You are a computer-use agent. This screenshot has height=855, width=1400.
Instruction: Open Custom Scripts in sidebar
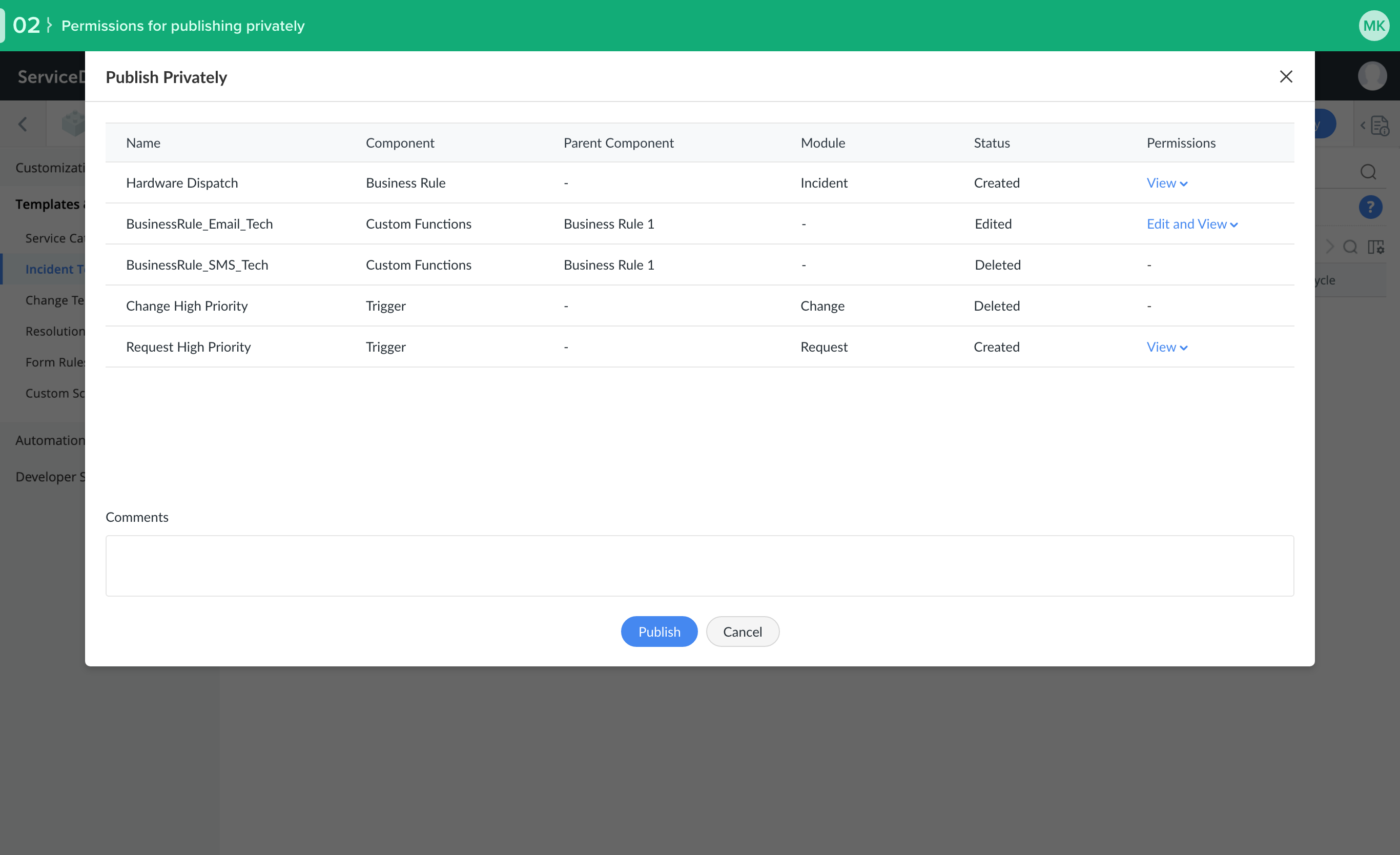(55, 393)
